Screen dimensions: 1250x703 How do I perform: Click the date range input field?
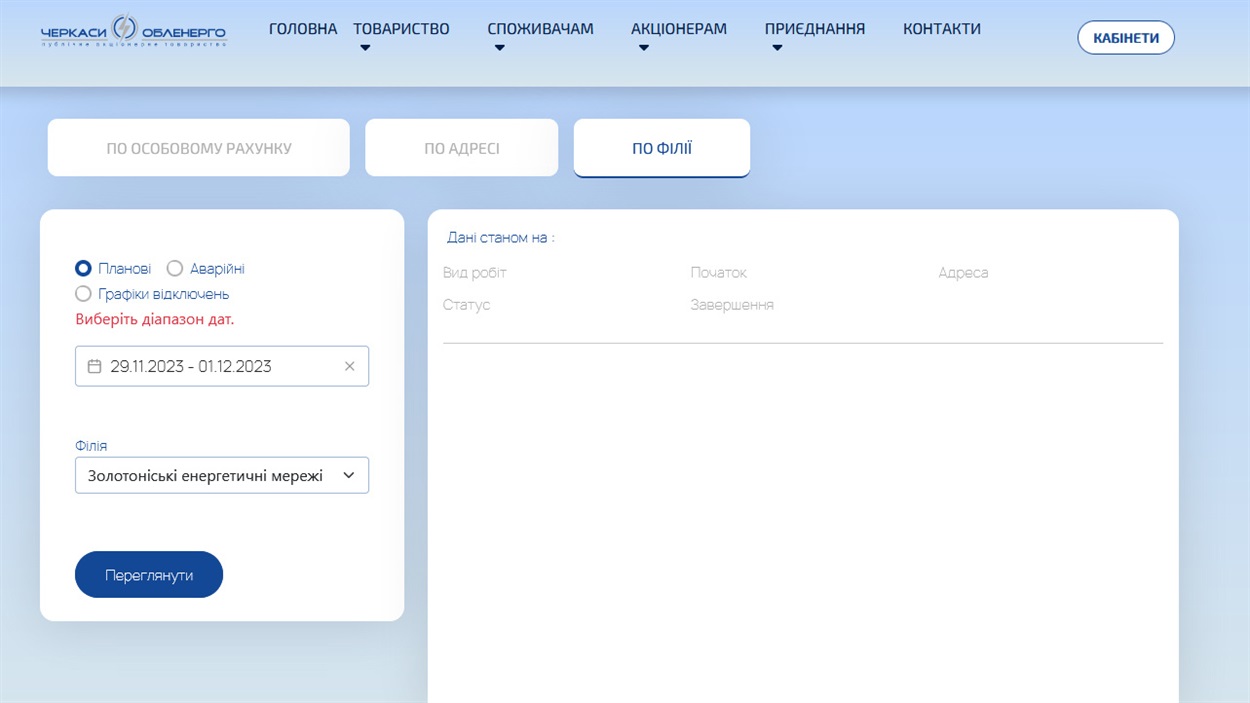tap(215, 366)
